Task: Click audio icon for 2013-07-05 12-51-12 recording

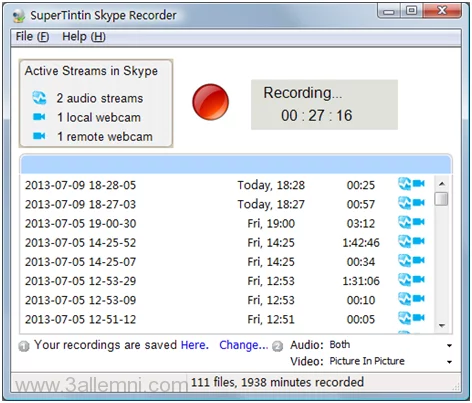Action: click(x=405, y=318)
